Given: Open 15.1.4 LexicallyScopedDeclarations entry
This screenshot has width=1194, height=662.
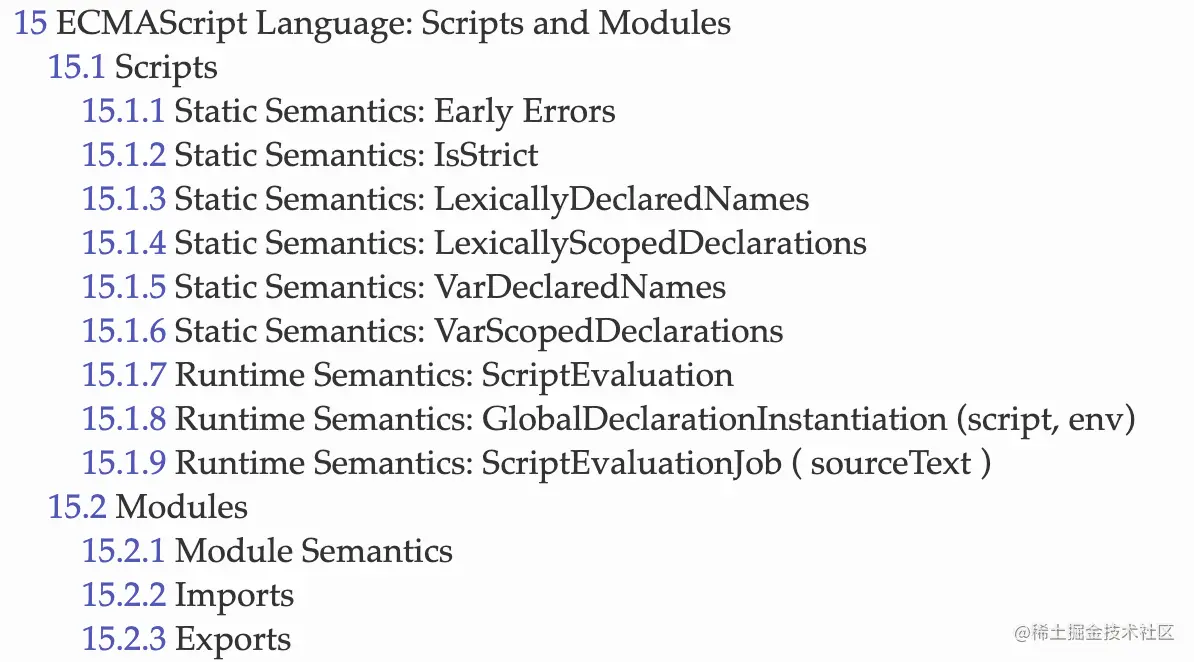Looking at the screenshot, I should 474,243.
